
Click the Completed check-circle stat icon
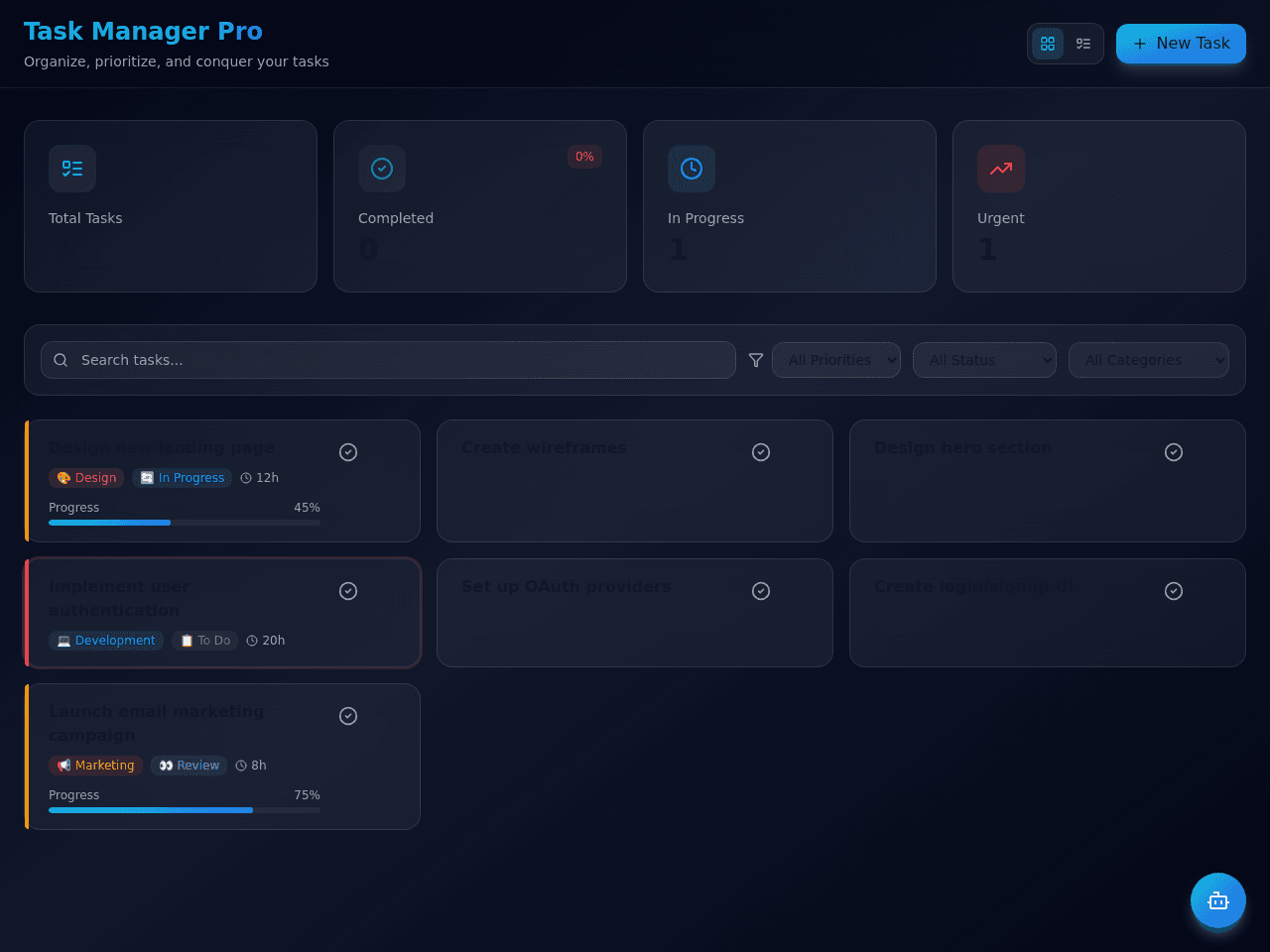pyautogui.click(x=382, y=169)
